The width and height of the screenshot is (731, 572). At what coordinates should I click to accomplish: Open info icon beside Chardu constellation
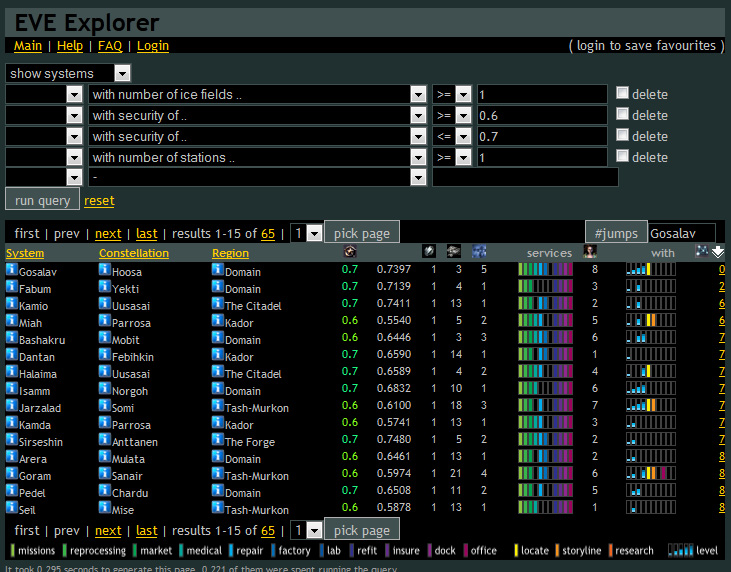pyautogui.click(x=105, y=490)
